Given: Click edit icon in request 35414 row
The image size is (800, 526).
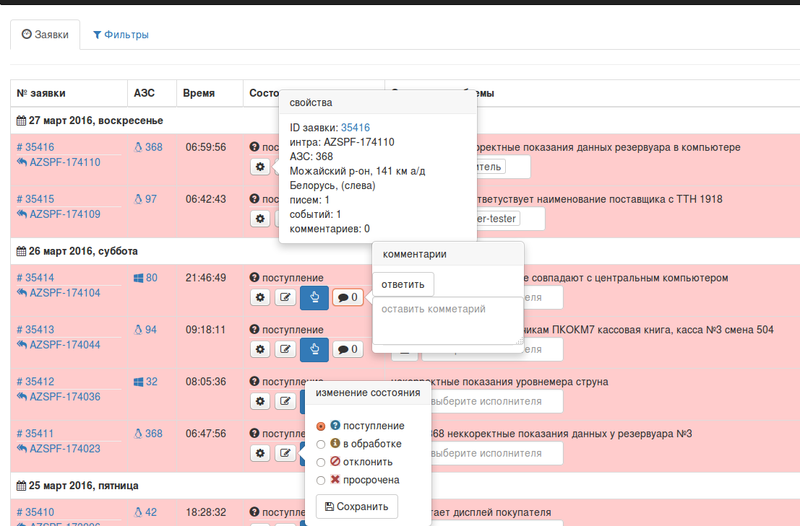Looking at the screenshot, I should (x=285, y=297).
